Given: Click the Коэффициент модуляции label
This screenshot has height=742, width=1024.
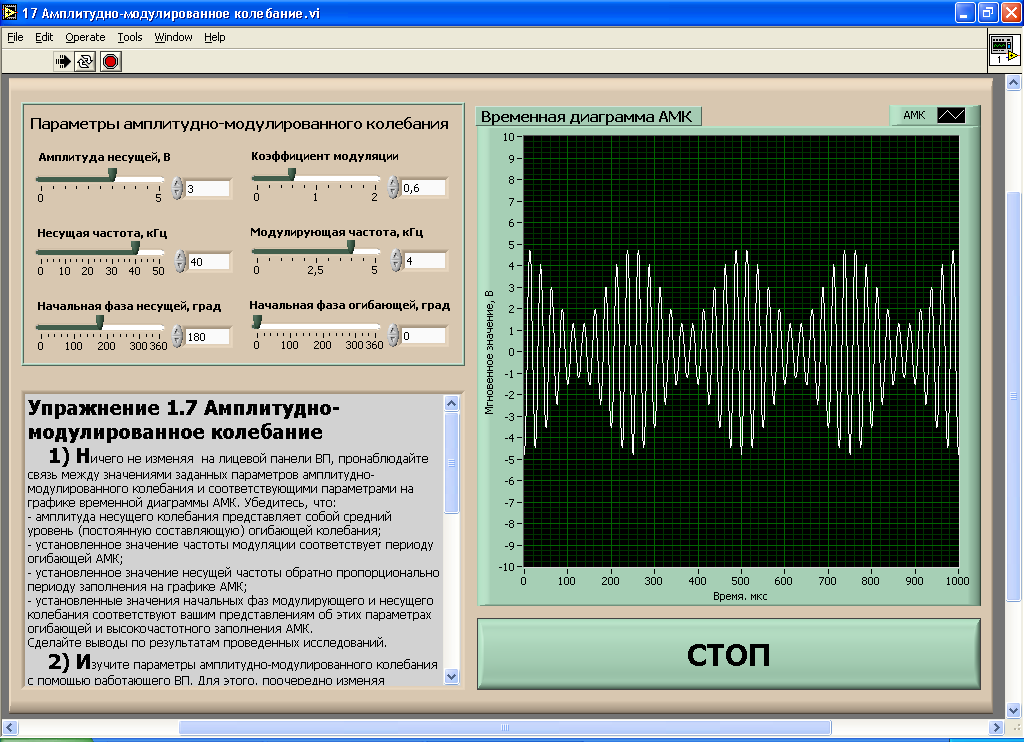Looking at the screenshot, I should [325, 157].
